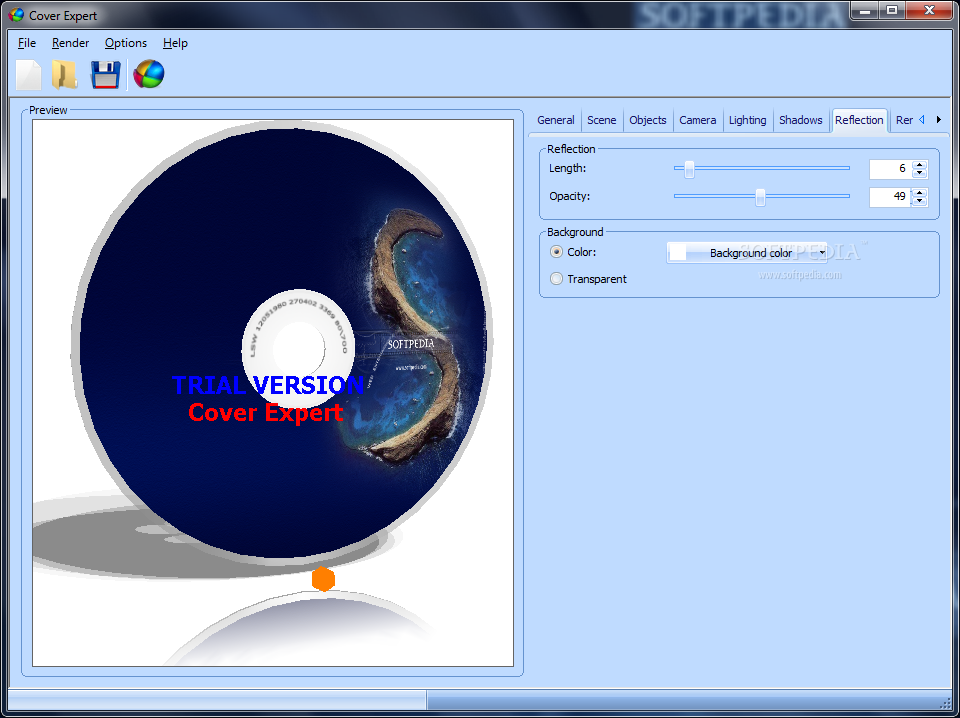Switch to the Shadows tab
960x718 pixels.
point(801,120)
